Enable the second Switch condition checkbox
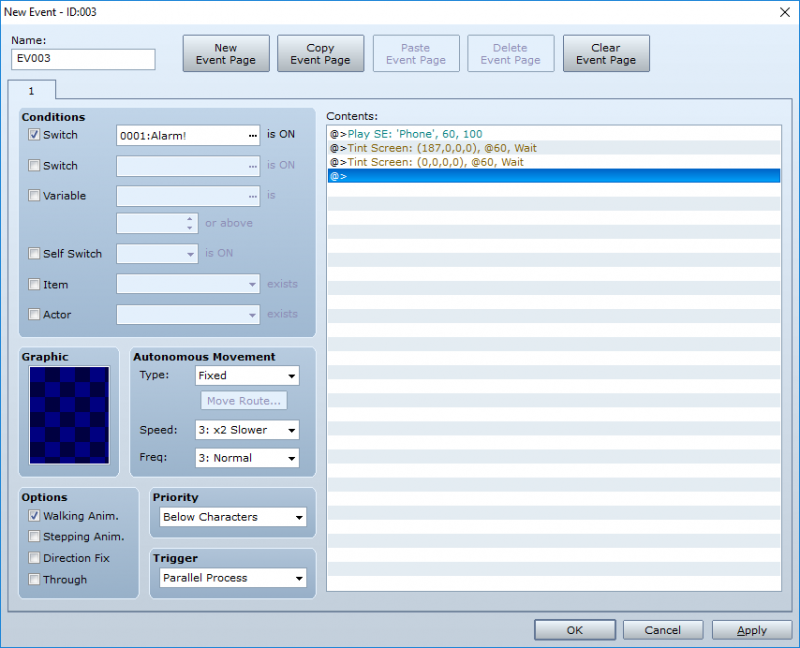The image size is (800, 648). (34, 165)
